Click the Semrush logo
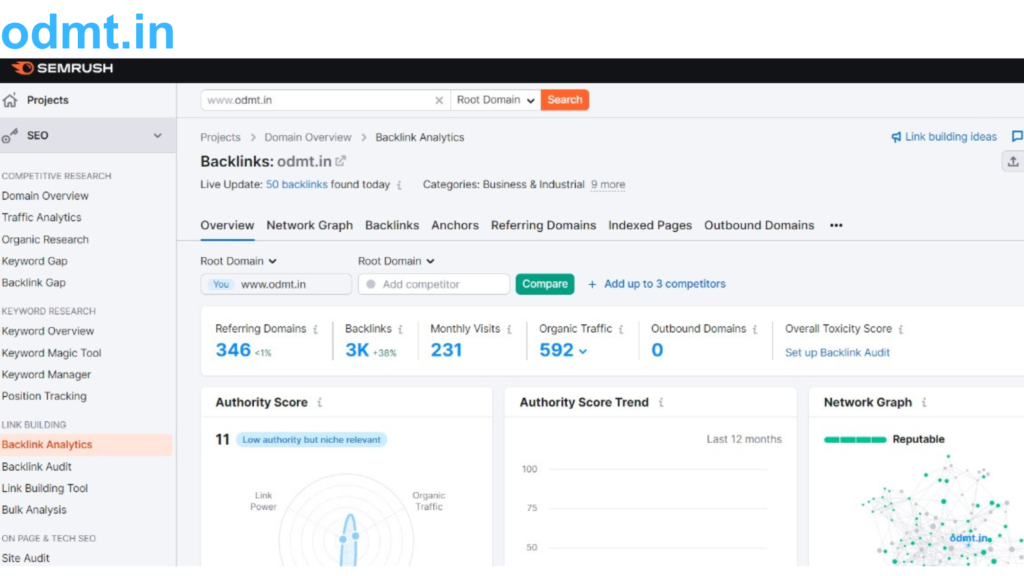Screen dimensions: 1024x576 tap(63, 68)
